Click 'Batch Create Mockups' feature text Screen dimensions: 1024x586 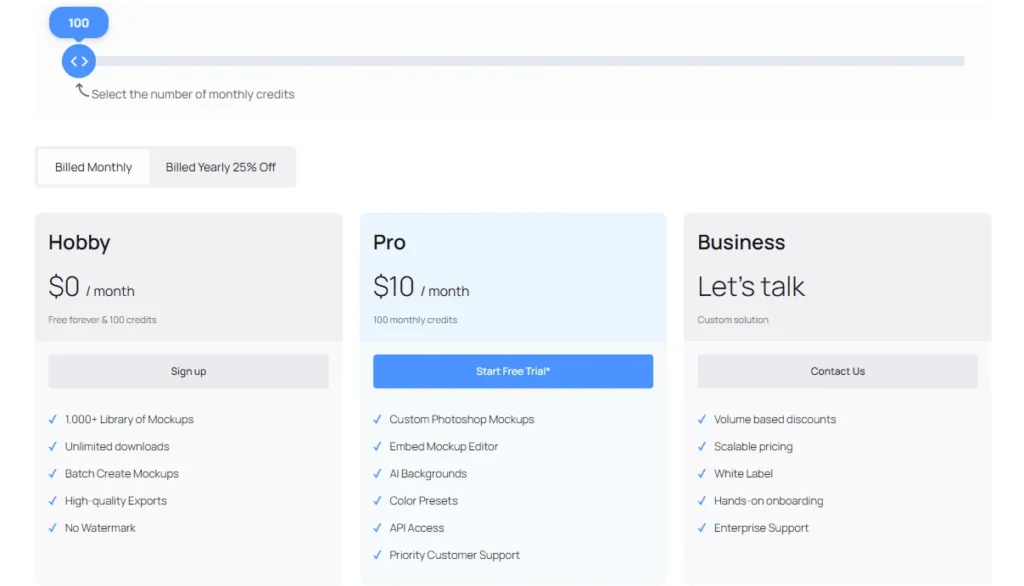pyautogui.click(x=121, y=474)
